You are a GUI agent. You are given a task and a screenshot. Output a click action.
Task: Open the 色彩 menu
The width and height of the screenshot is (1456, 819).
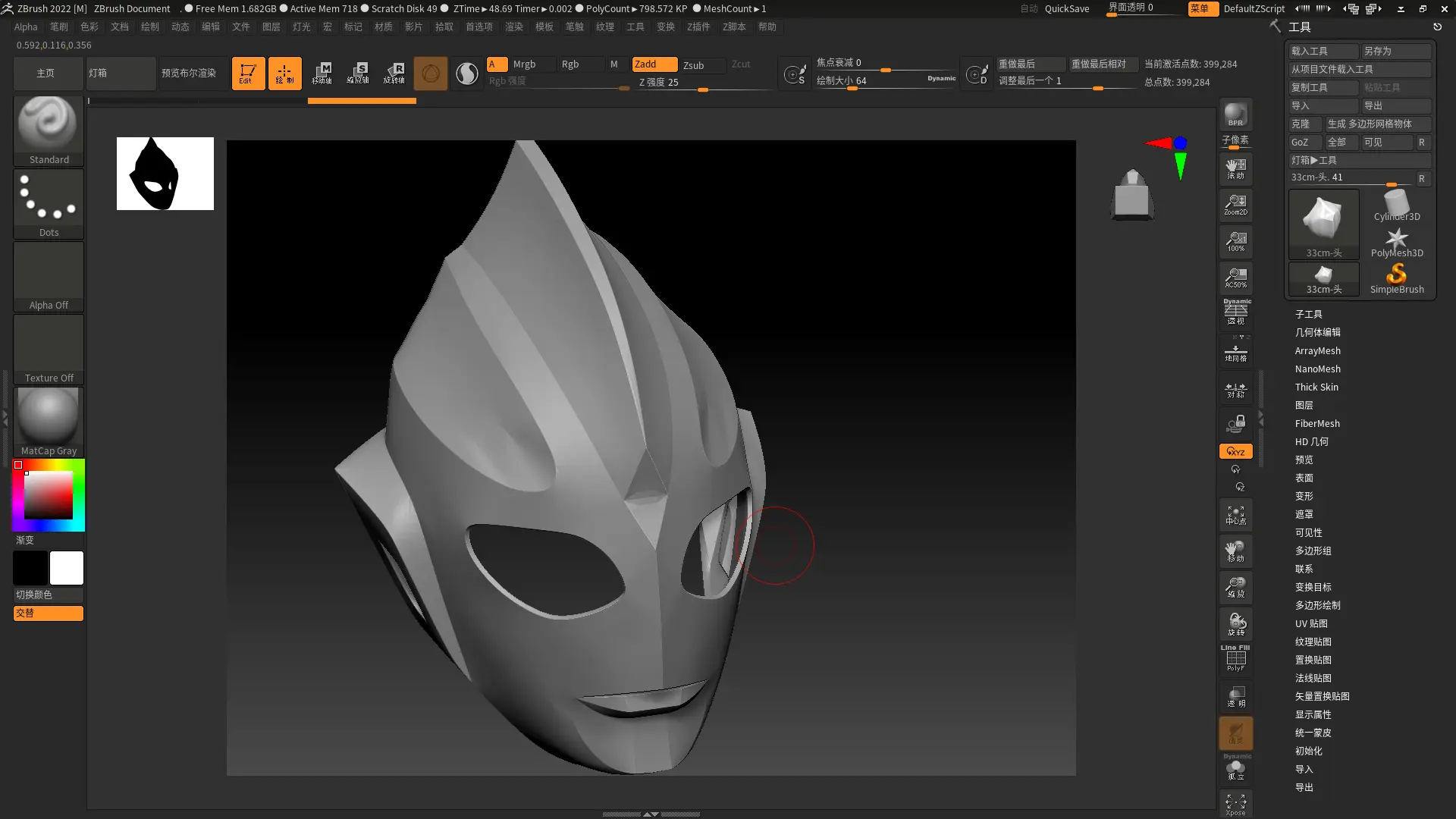click(89, 27)
